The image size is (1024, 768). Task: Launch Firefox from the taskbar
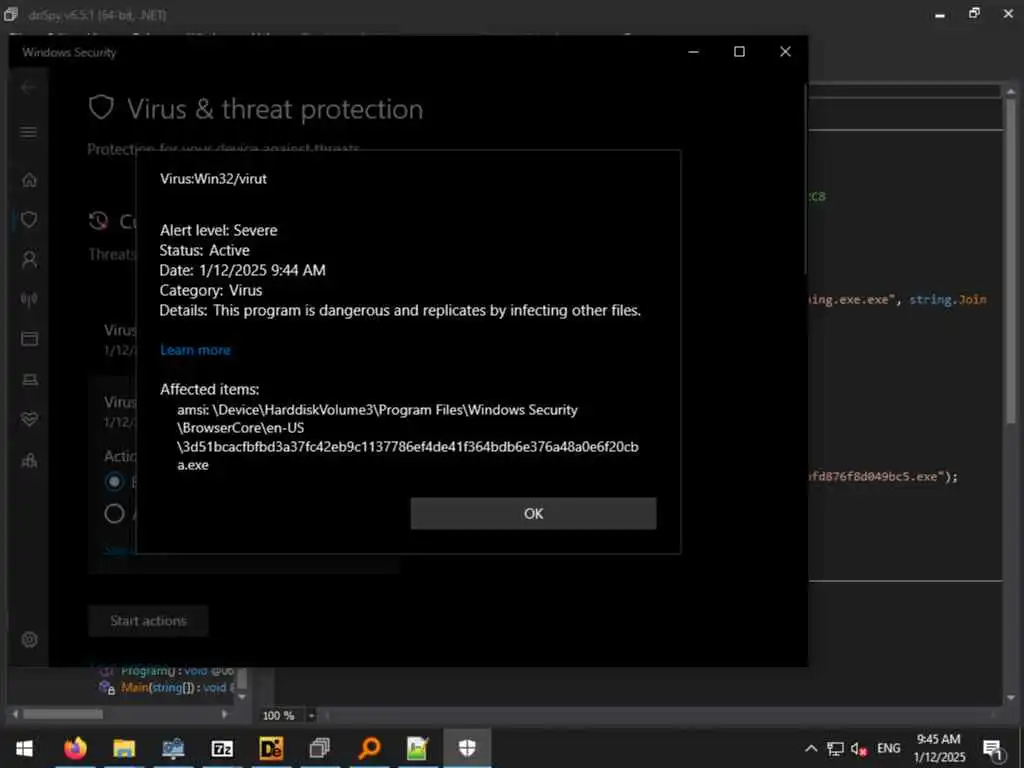75,748
